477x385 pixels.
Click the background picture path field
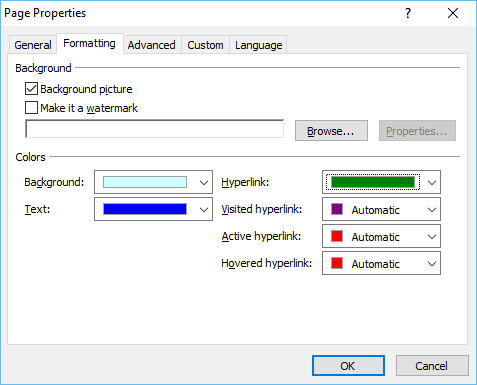coord(155,129)
